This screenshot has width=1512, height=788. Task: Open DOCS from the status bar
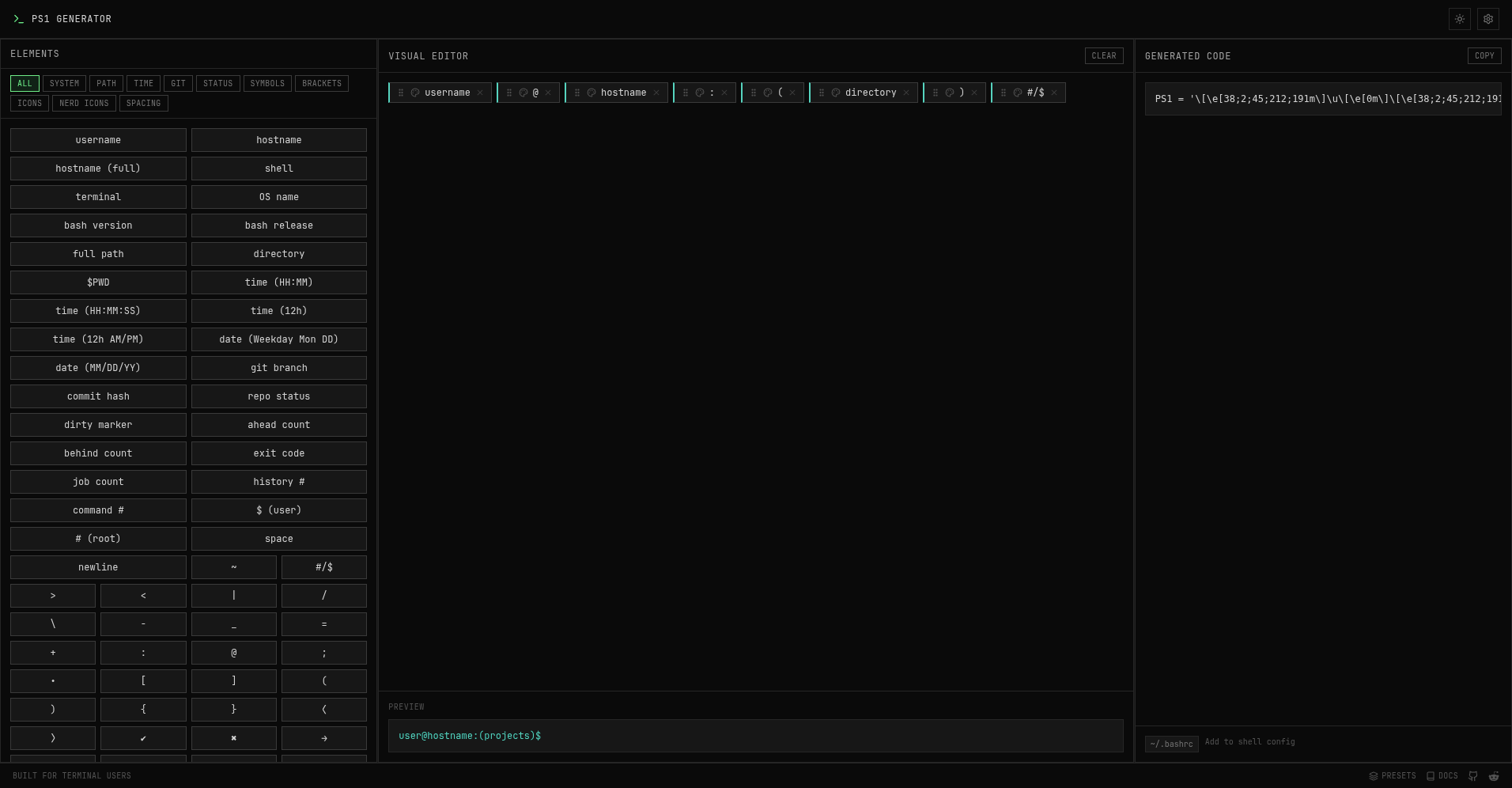[x=1442, y=776]
